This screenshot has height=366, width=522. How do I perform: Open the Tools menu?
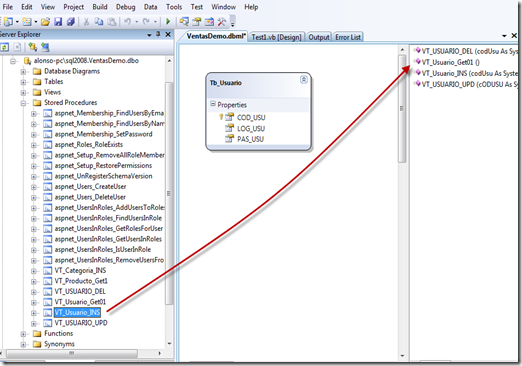tap(174, 7)
